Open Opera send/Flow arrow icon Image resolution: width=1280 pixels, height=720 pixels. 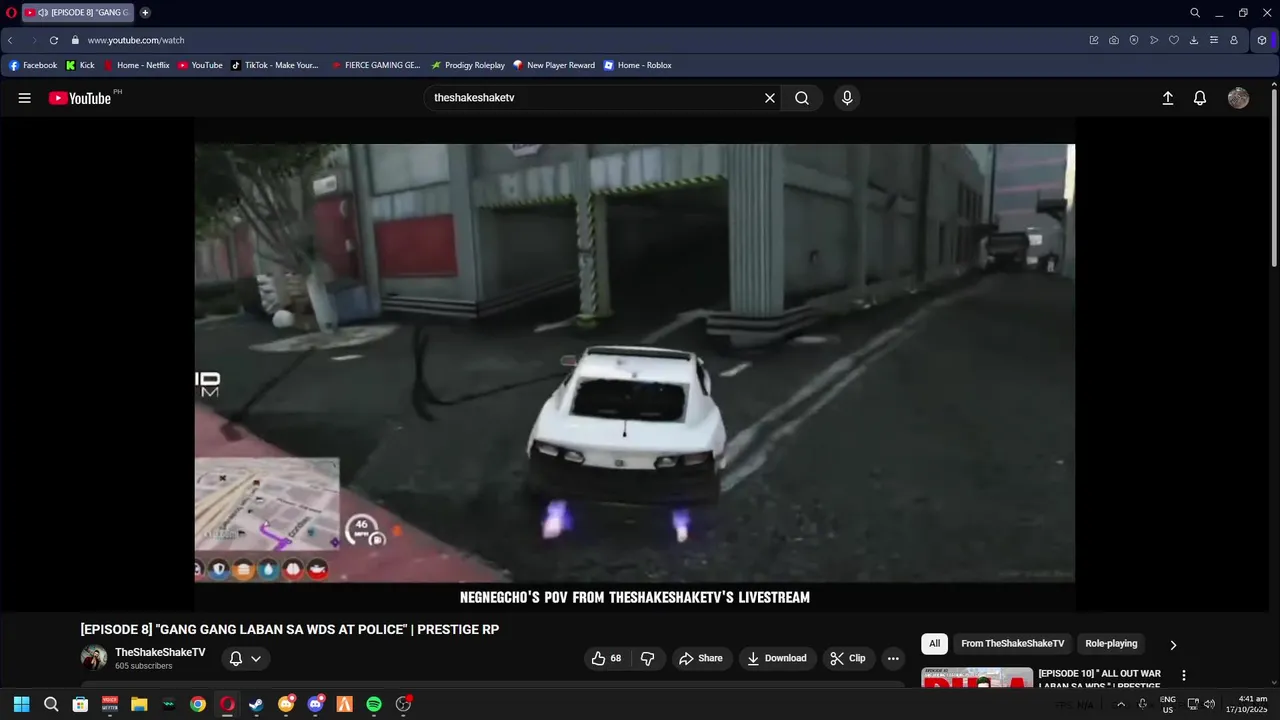point(1154,40)
